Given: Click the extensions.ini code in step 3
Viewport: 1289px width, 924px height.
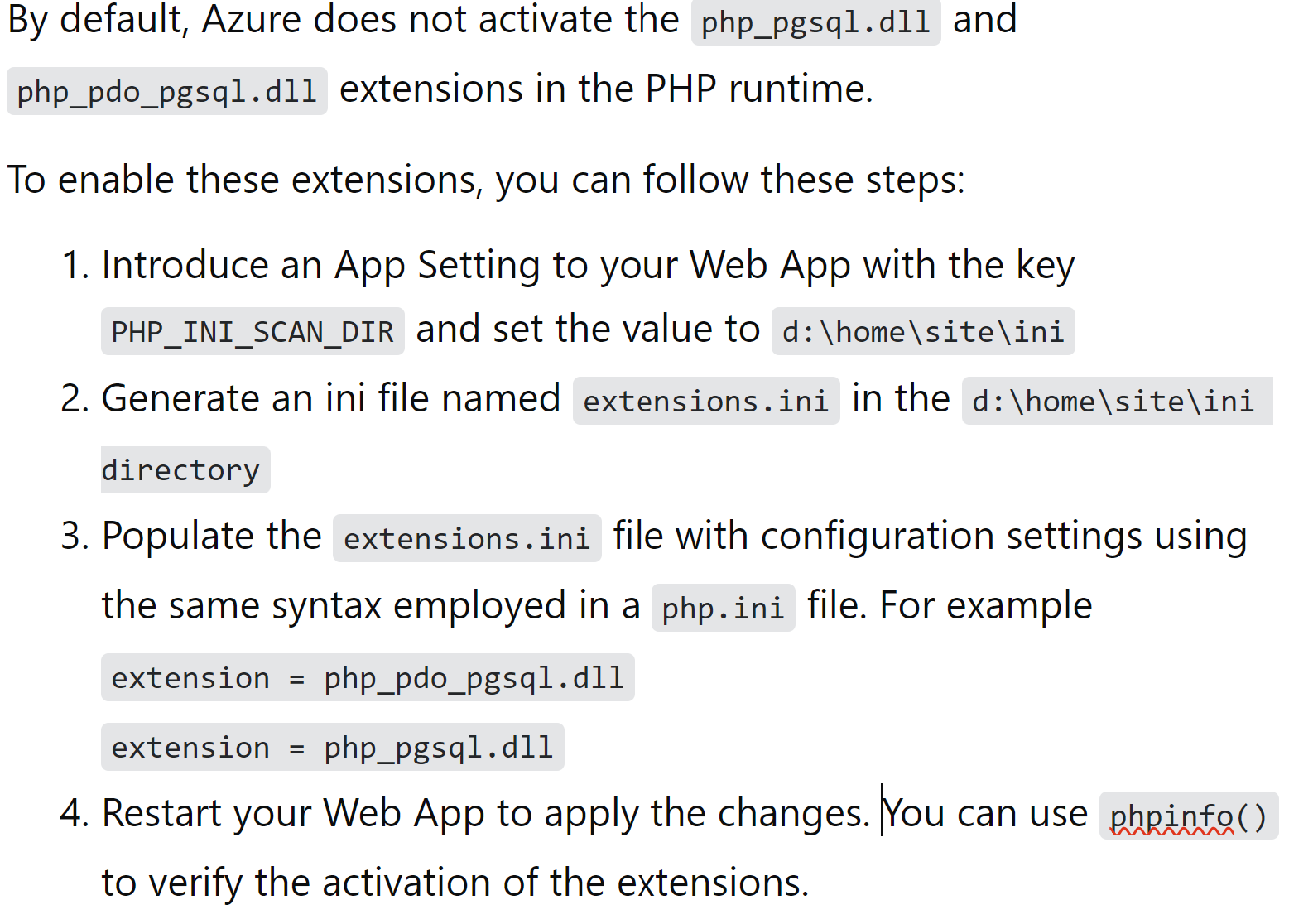Looking at the screenshot, I should coord(467,539).
